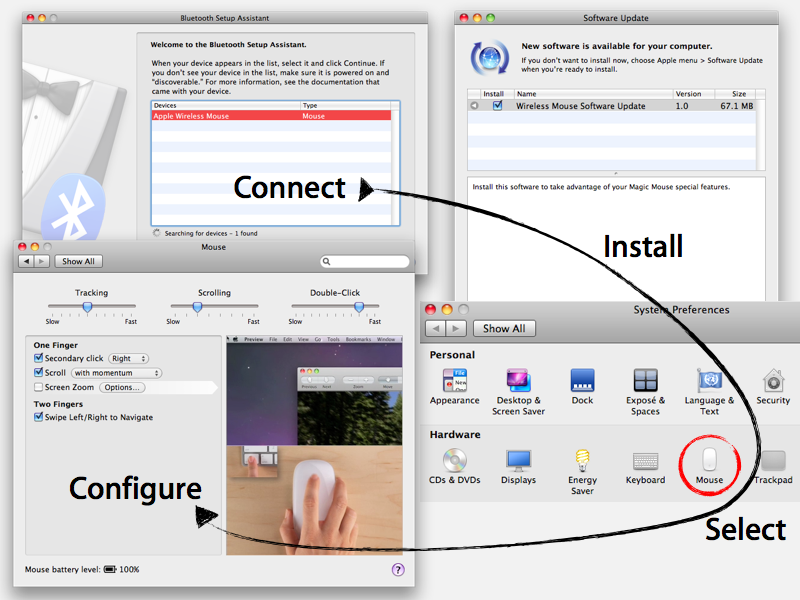Click forward arrow in Mouse window
This screenshot has width=800, height=600.
41,261
